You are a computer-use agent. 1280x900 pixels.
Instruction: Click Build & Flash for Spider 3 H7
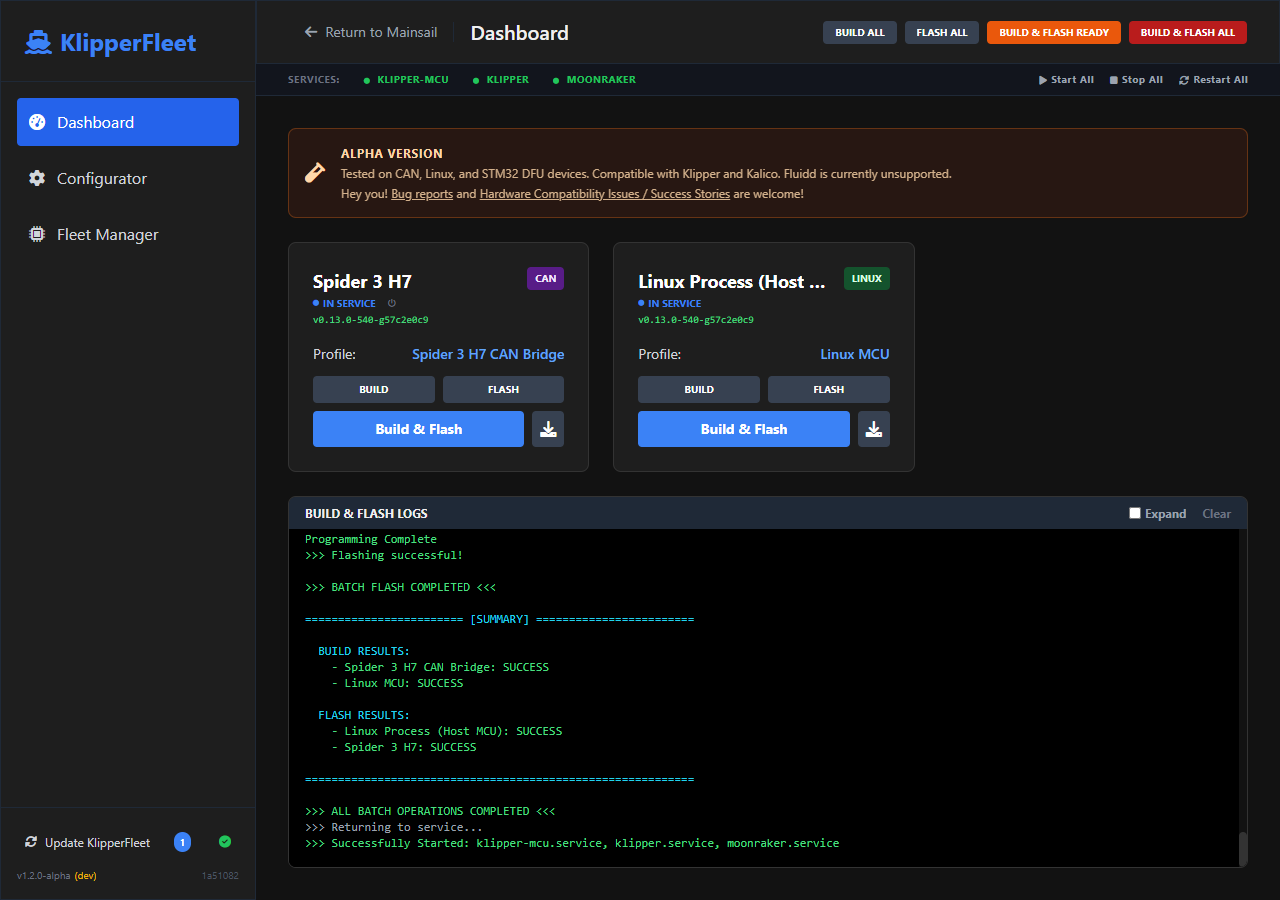(418, 429)
